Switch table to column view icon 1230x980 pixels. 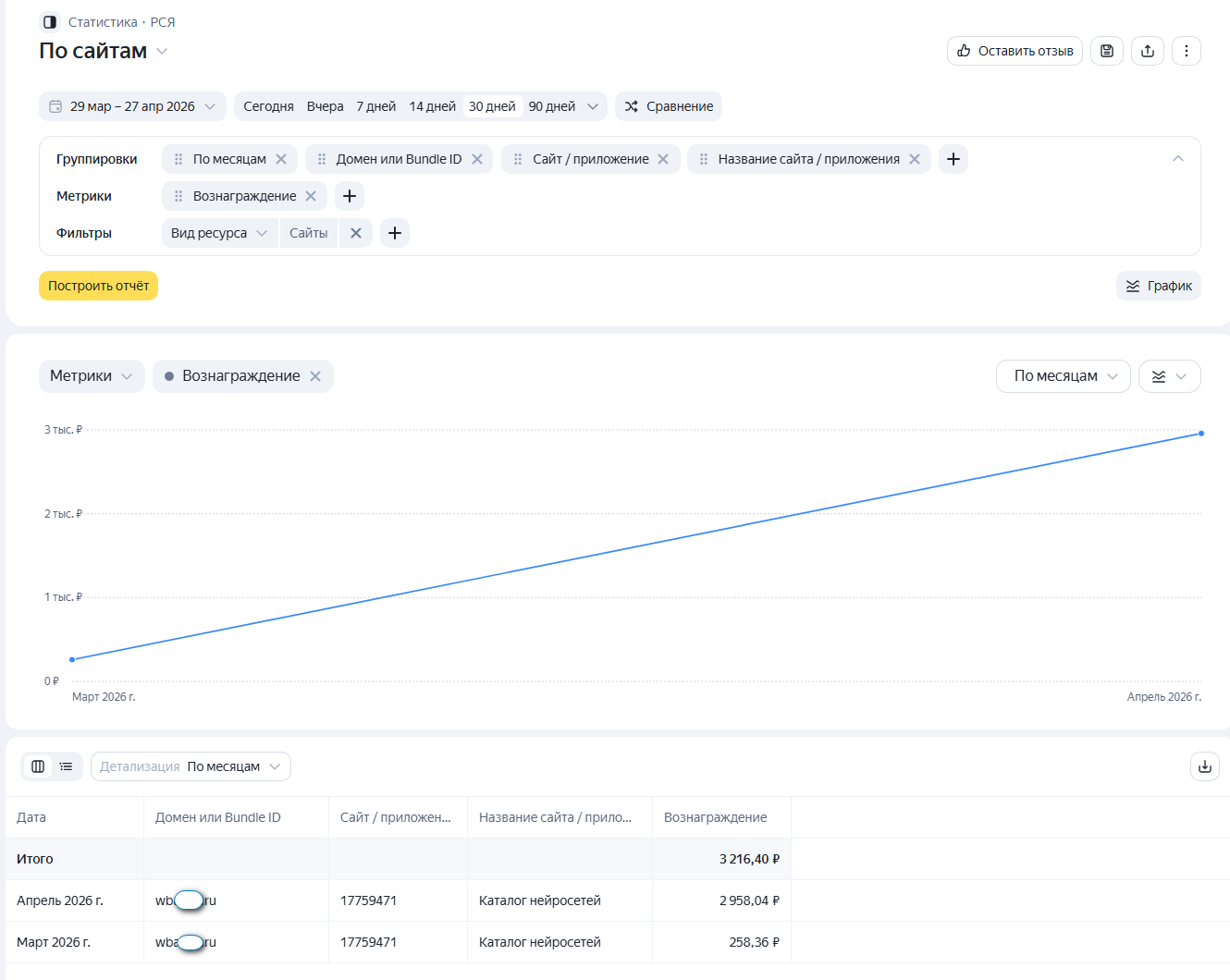point(38,766)
